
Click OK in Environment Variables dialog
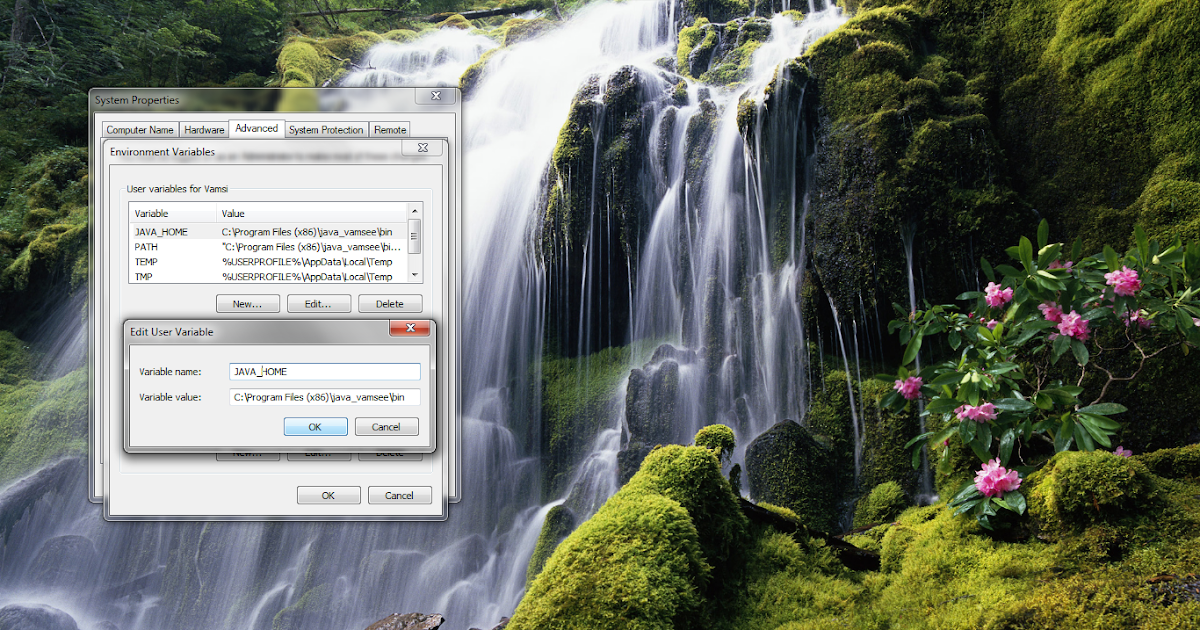pyautogui.click(x=328, y=495)
